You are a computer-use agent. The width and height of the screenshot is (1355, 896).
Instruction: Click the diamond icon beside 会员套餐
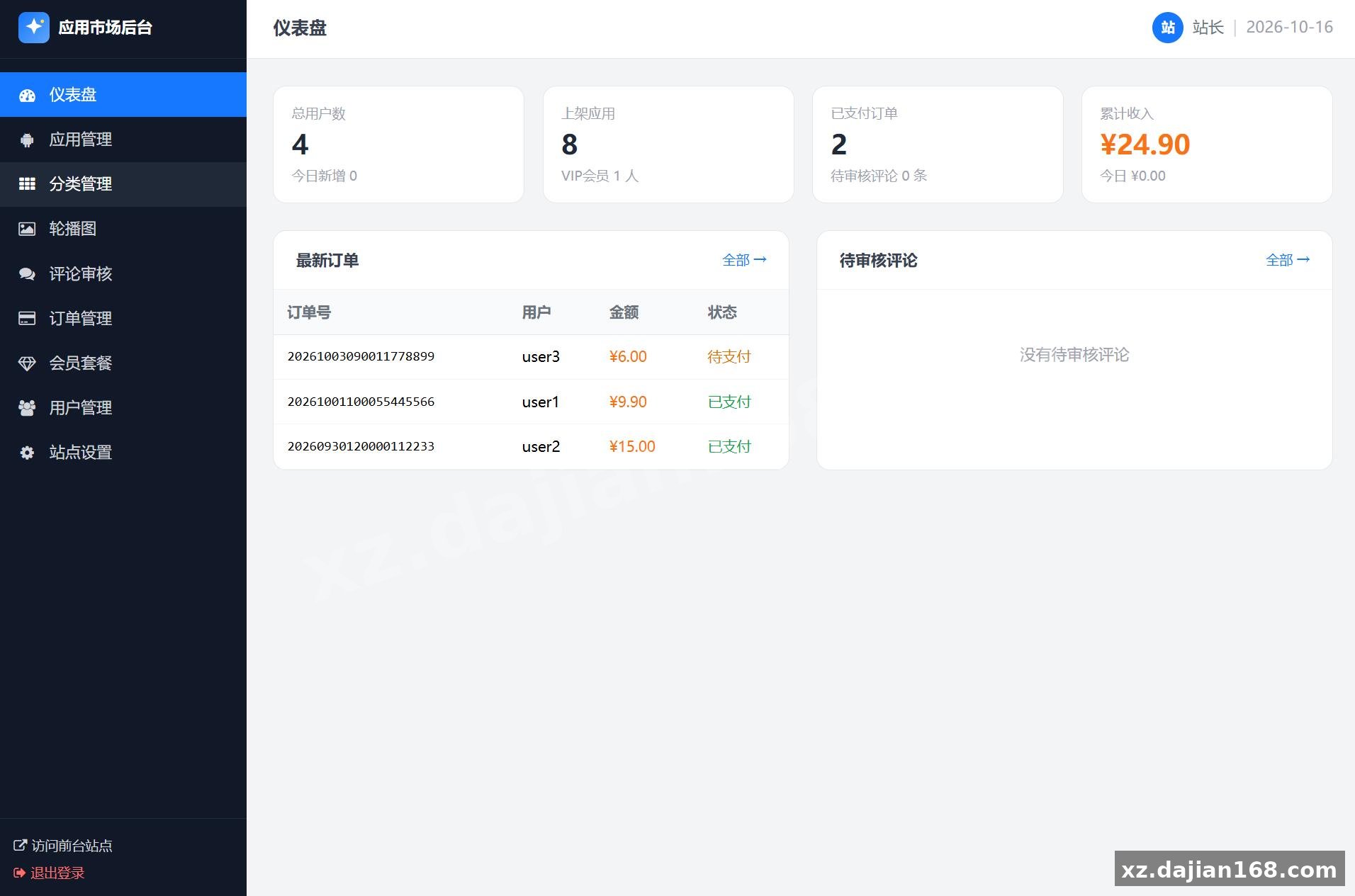click(27, 363)
